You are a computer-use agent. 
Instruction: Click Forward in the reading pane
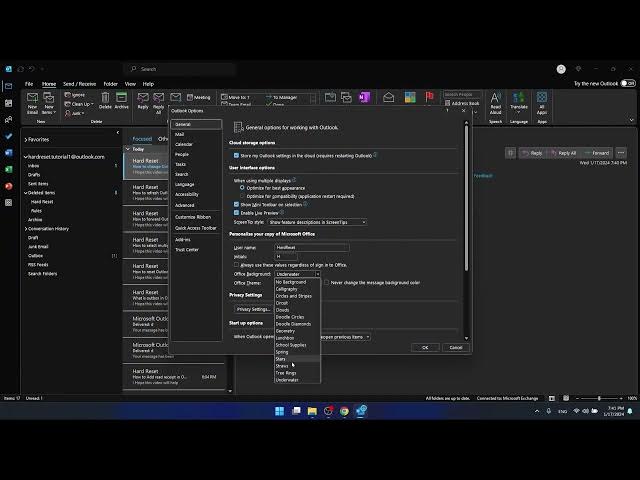pos(597,153)
